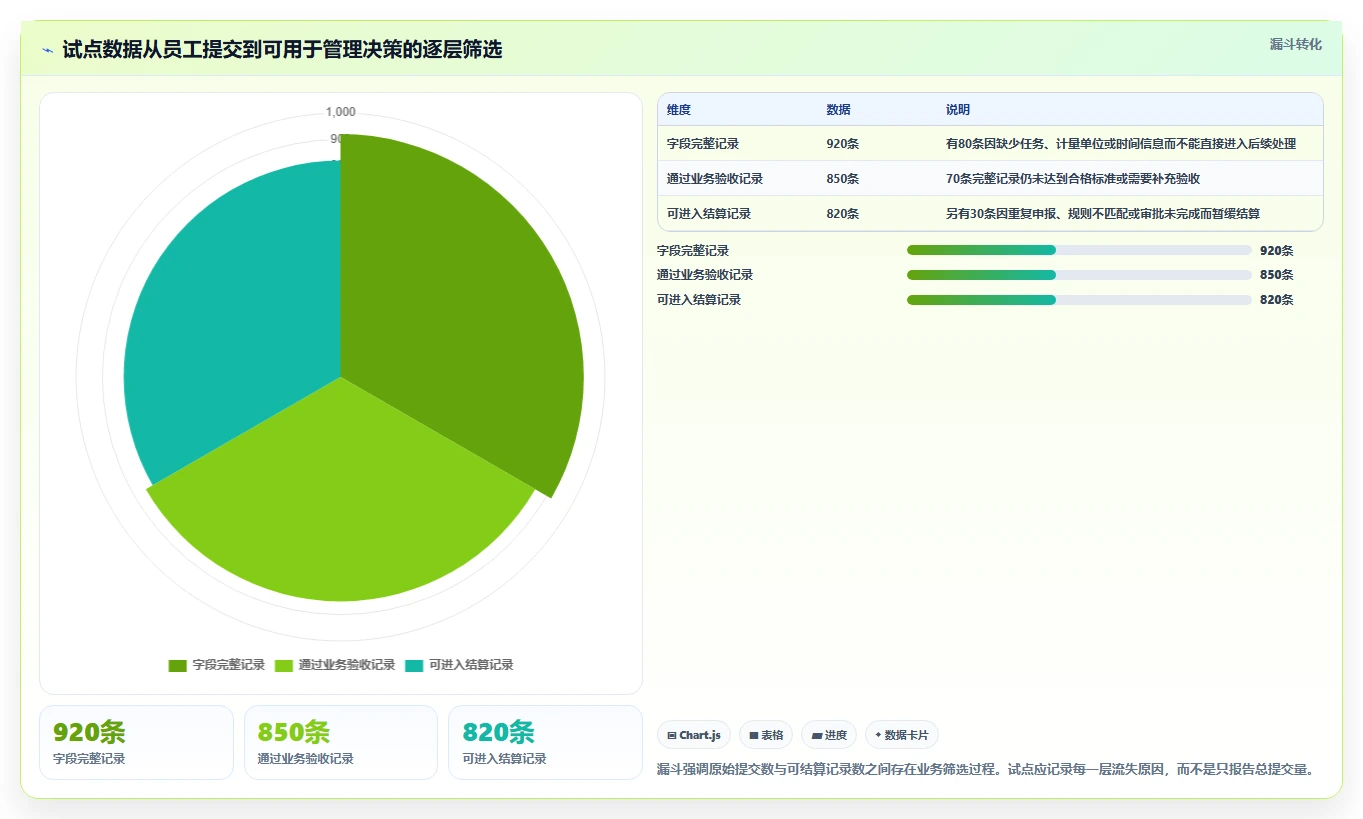
Task: Select the Chart.js tag
Action: tap(694, 735)
